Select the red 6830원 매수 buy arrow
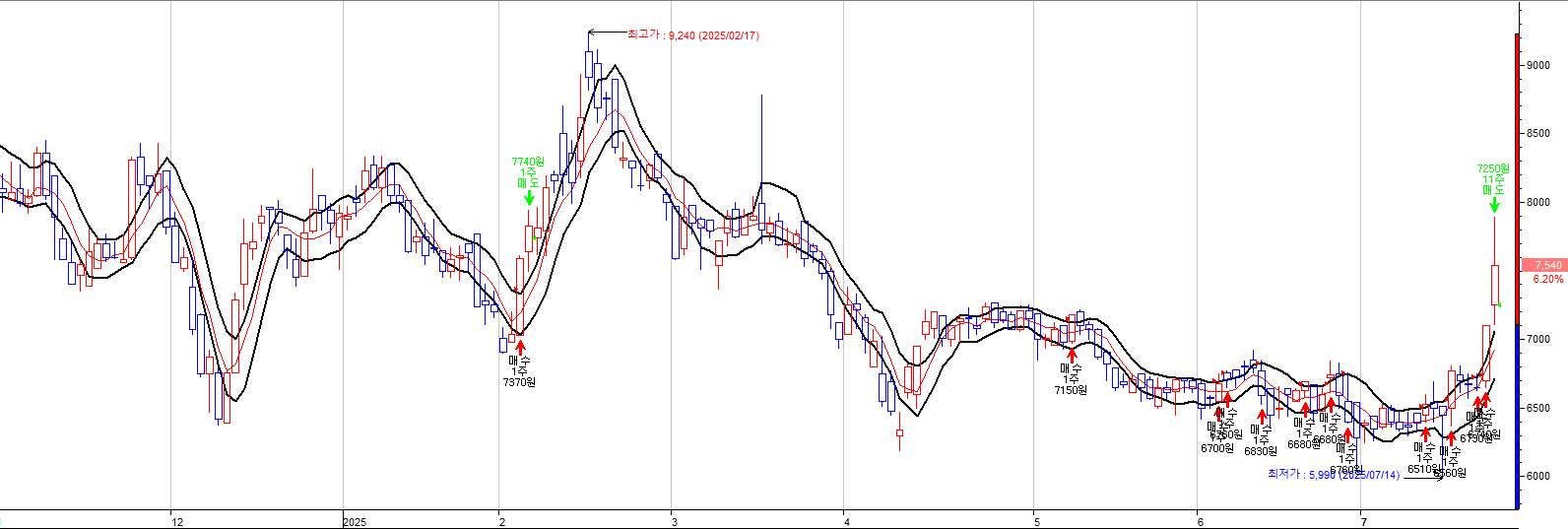1568x529 pixels. tap(1262, 417)
